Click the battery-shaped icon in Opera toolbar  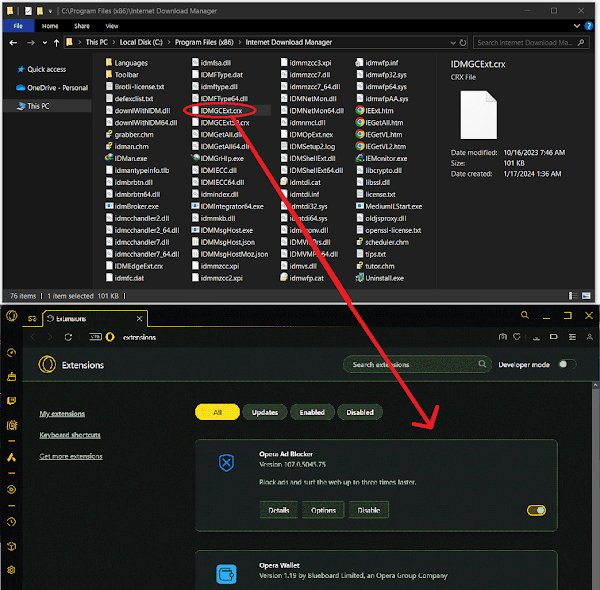tap(554, 337)
